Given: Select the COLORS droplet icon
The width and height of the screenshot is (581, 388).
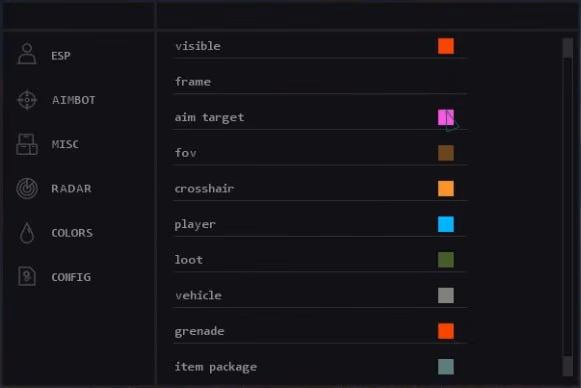Looking at the screenshot, I should pos(27,233).
